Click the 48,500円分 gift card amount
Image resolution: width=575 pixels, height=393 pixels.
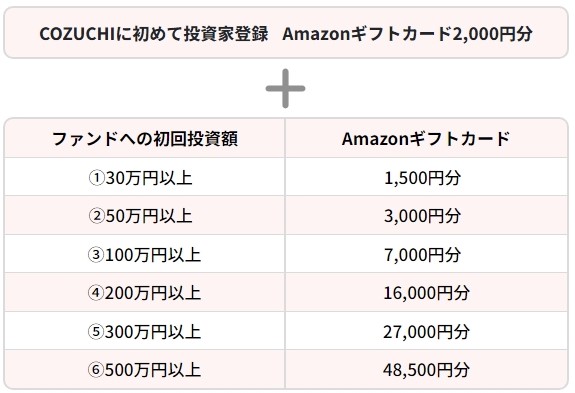[x=426, y=370]
